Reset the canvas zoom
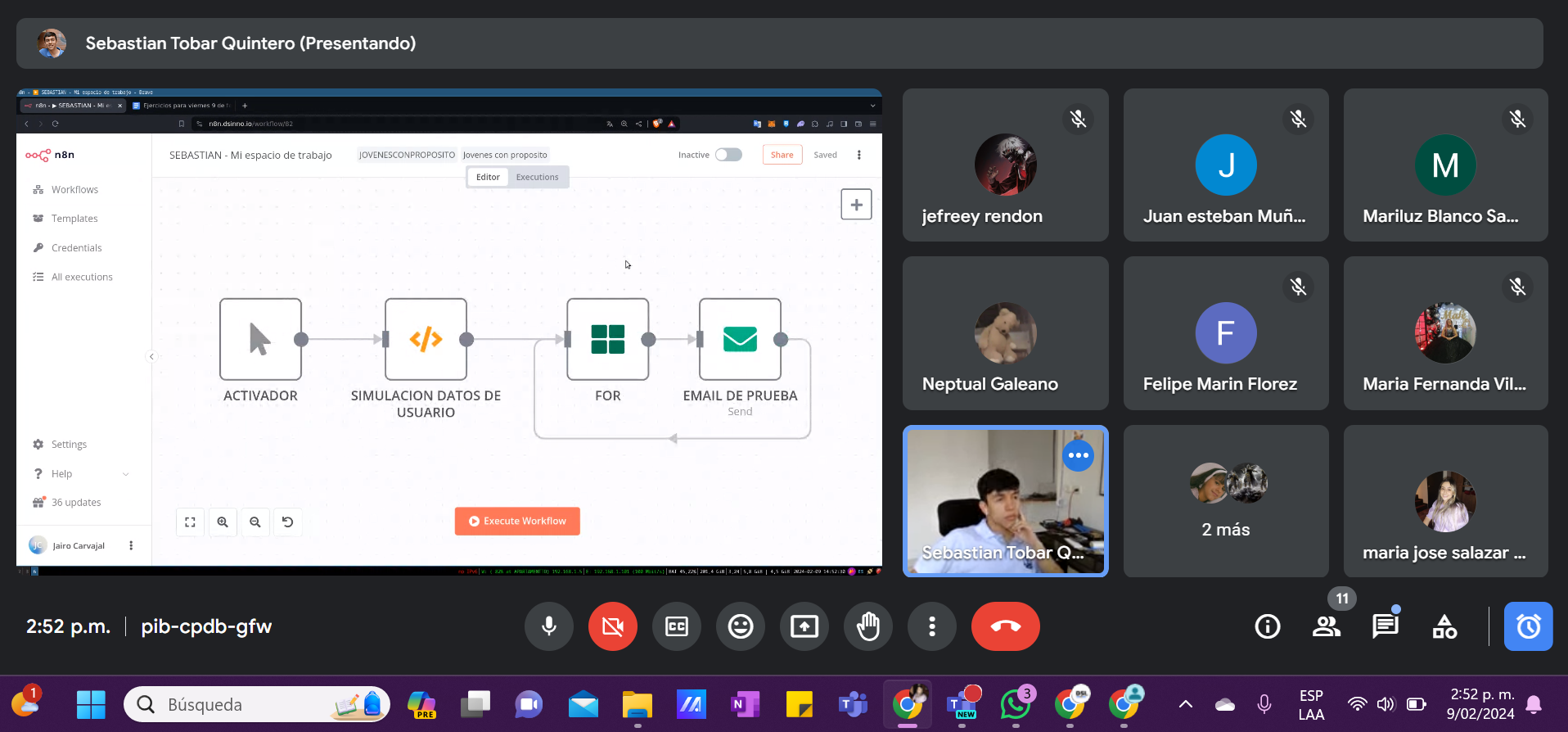The width and height of the screenshot is (1568, 732). tap(287, 522)
